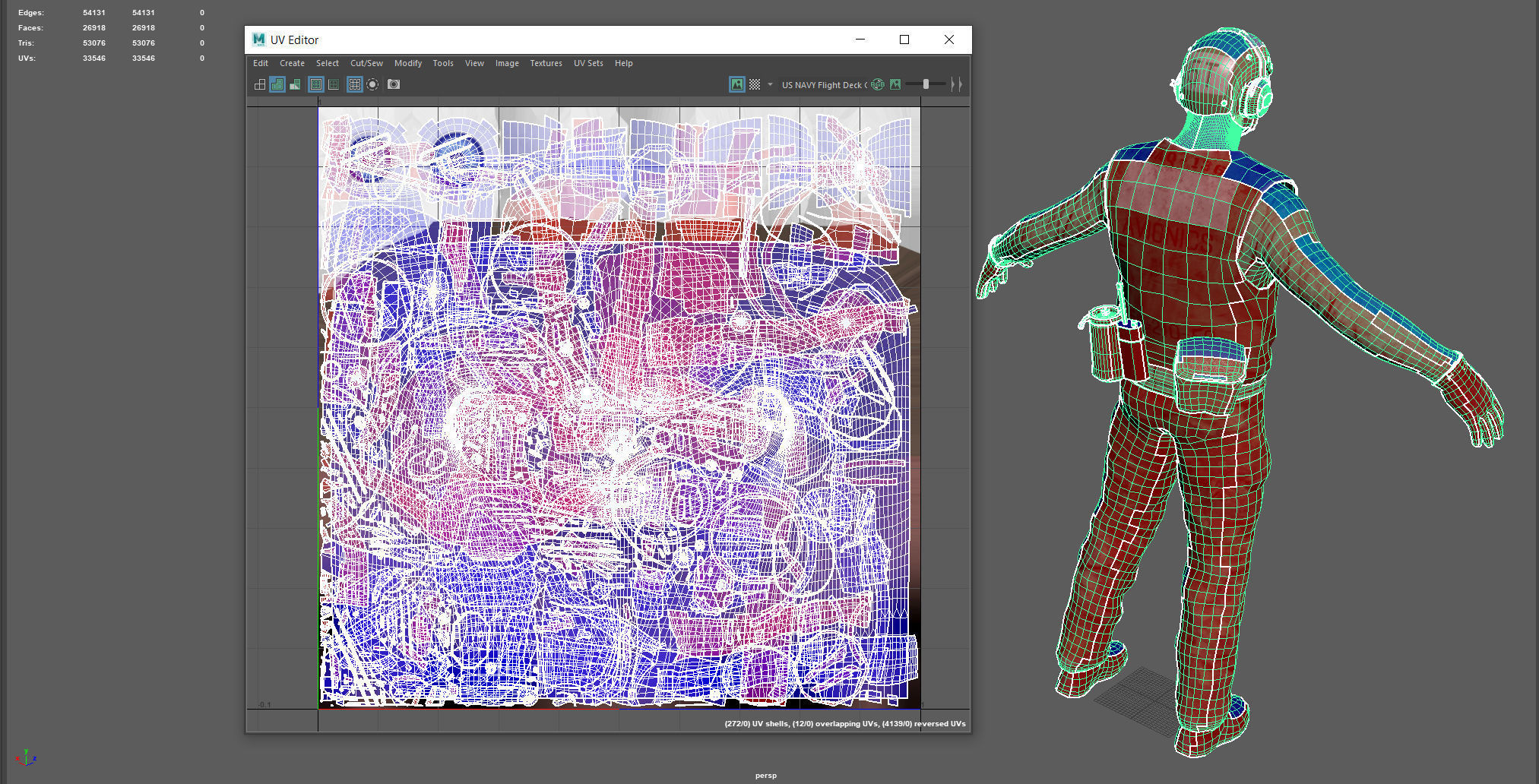Toggle texture borders display

pyautogui.click(x=316, y=84)
